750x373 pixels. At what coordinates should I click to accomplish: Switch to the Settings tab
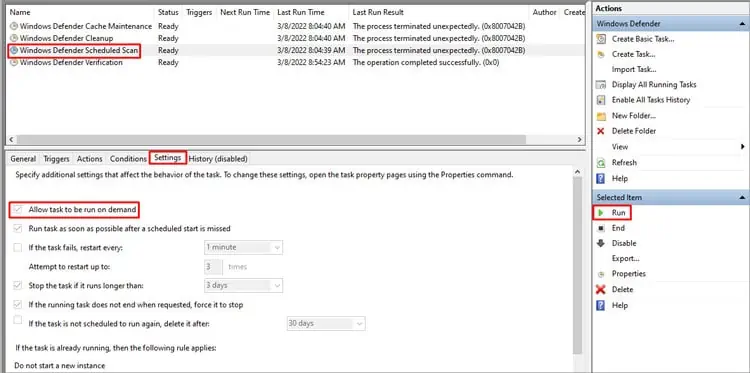point(167,158)
